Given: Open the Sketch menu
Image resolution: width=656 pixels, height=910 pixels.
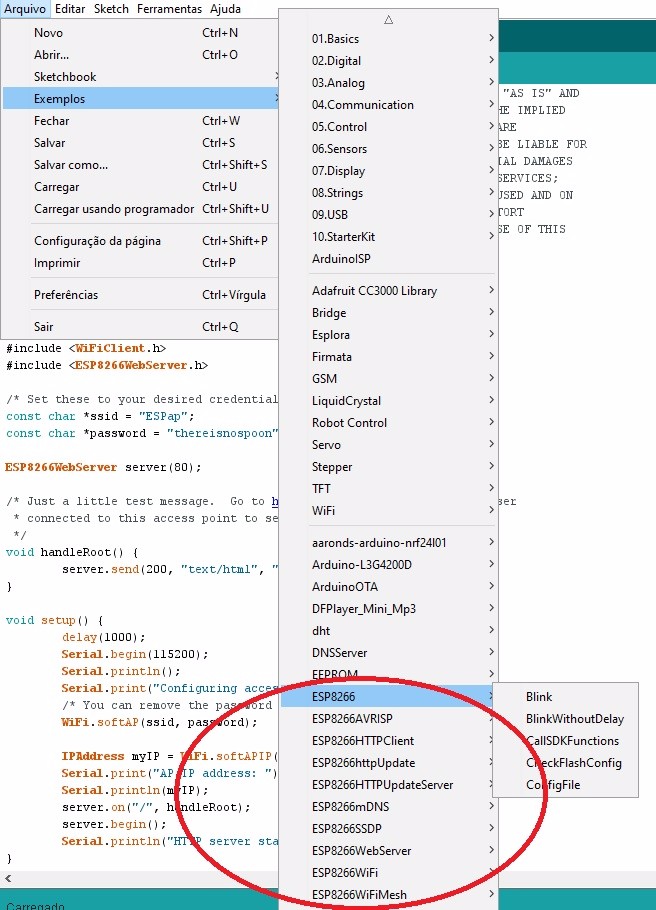Looking at the screenshot, I should click(x=111, y=9).
